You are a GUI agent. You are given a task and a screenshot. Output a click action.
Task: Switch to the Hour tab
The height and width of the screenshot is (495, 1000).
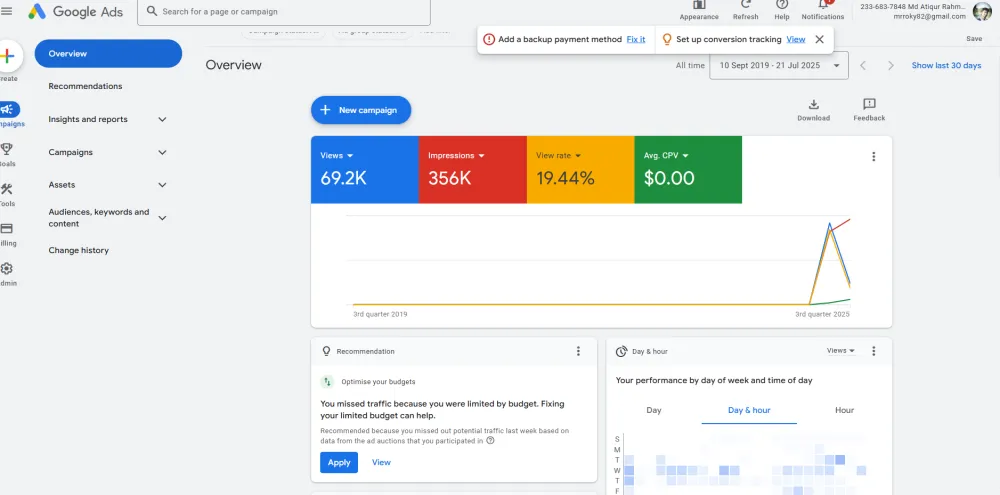point(844,410)
